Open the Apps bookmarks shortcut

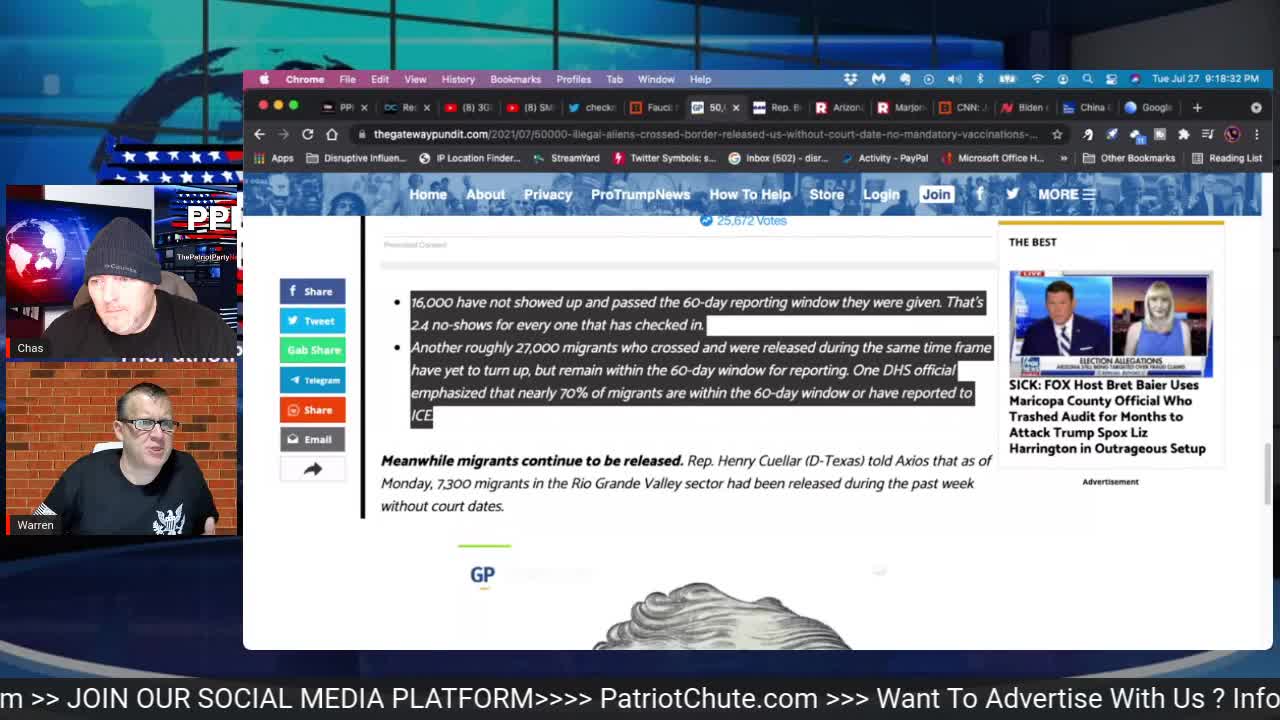(275, 158)
